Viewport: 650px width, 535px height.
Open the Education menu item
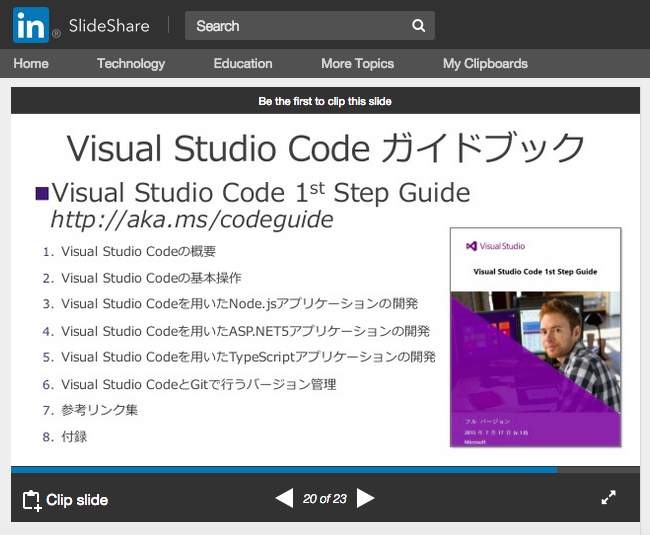click(x=243, y=63)
